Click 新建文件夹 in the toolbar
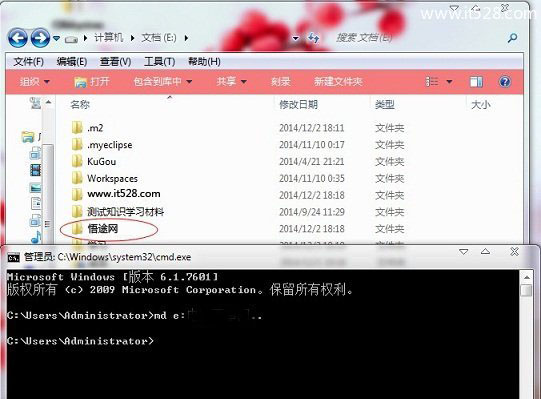This screenshot has width=541, height=399. coord(338,81)
